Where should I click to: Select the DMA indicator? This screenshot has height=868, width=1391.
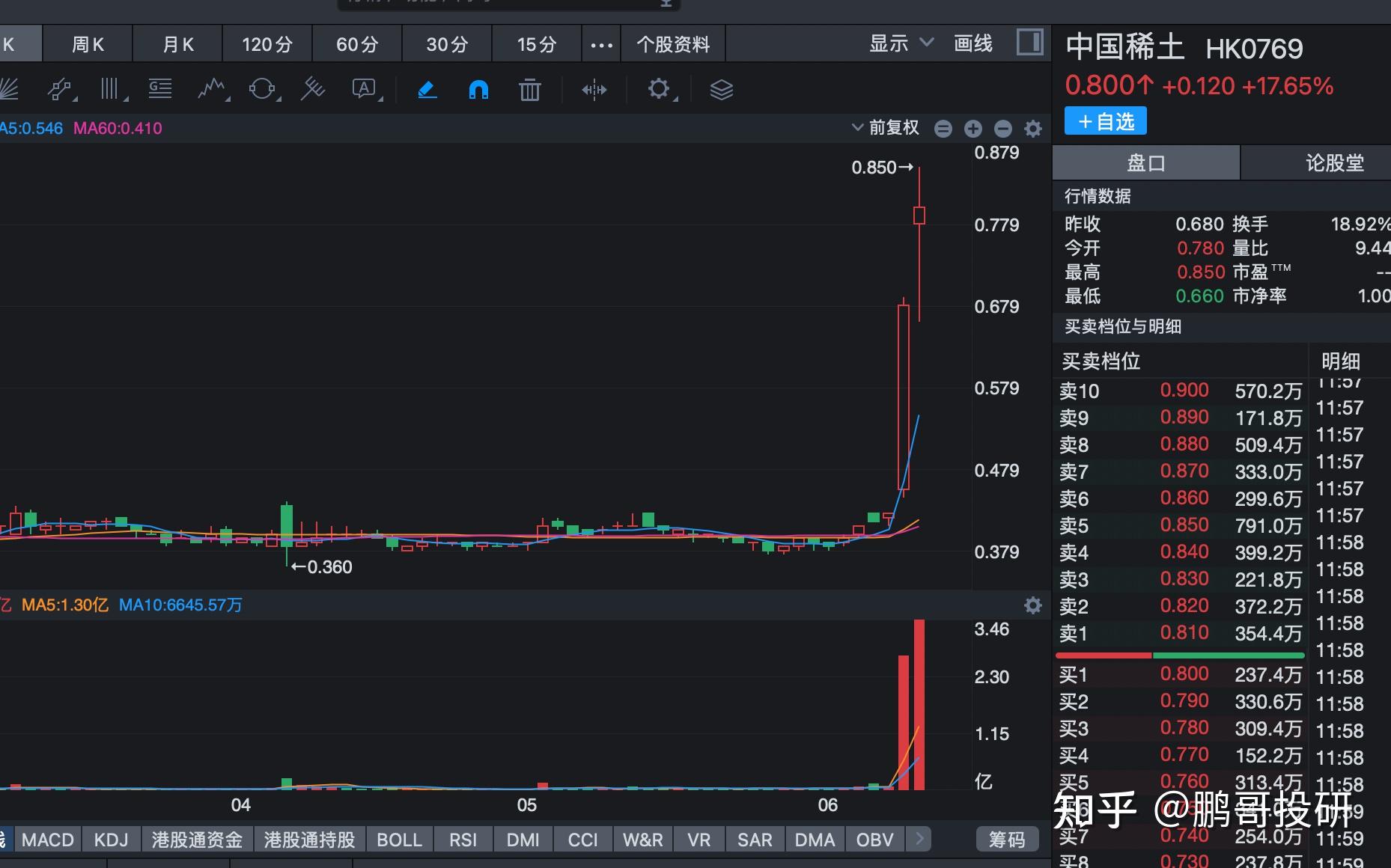pyautogui.click(x=815, y=840)
